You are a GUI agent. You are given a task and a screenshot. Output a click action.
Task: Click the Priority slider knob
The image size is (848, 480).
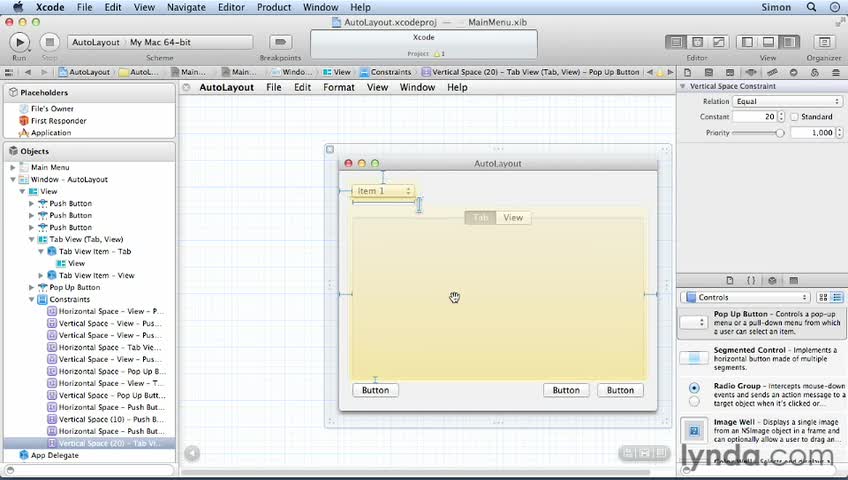pyautogui.click(x=779, y=132)
